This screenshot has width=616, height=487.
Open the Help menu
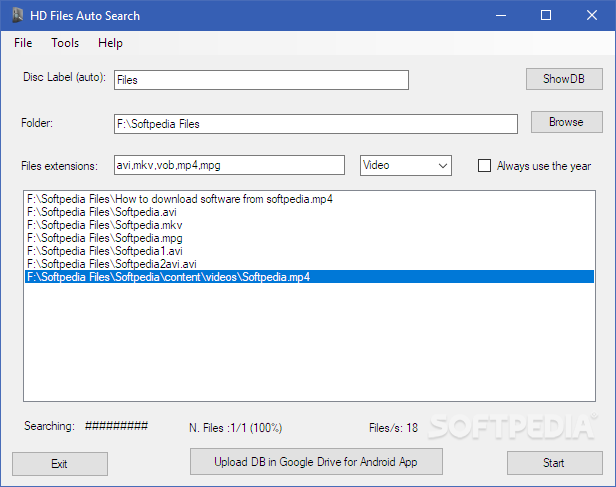[x=110, y=43]
